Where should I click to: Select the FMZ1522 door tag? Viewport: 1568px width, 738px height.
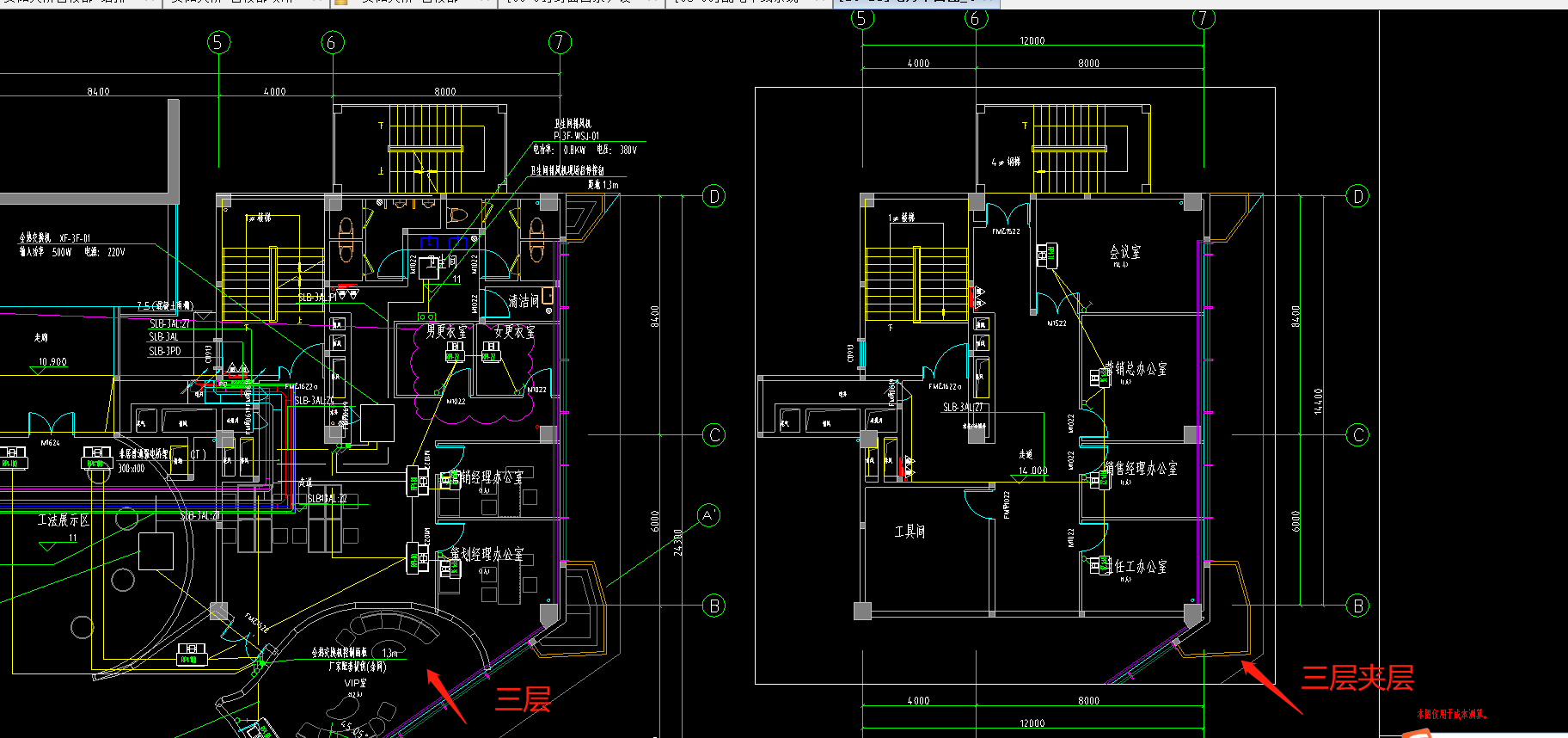[x=1006, y=231]
